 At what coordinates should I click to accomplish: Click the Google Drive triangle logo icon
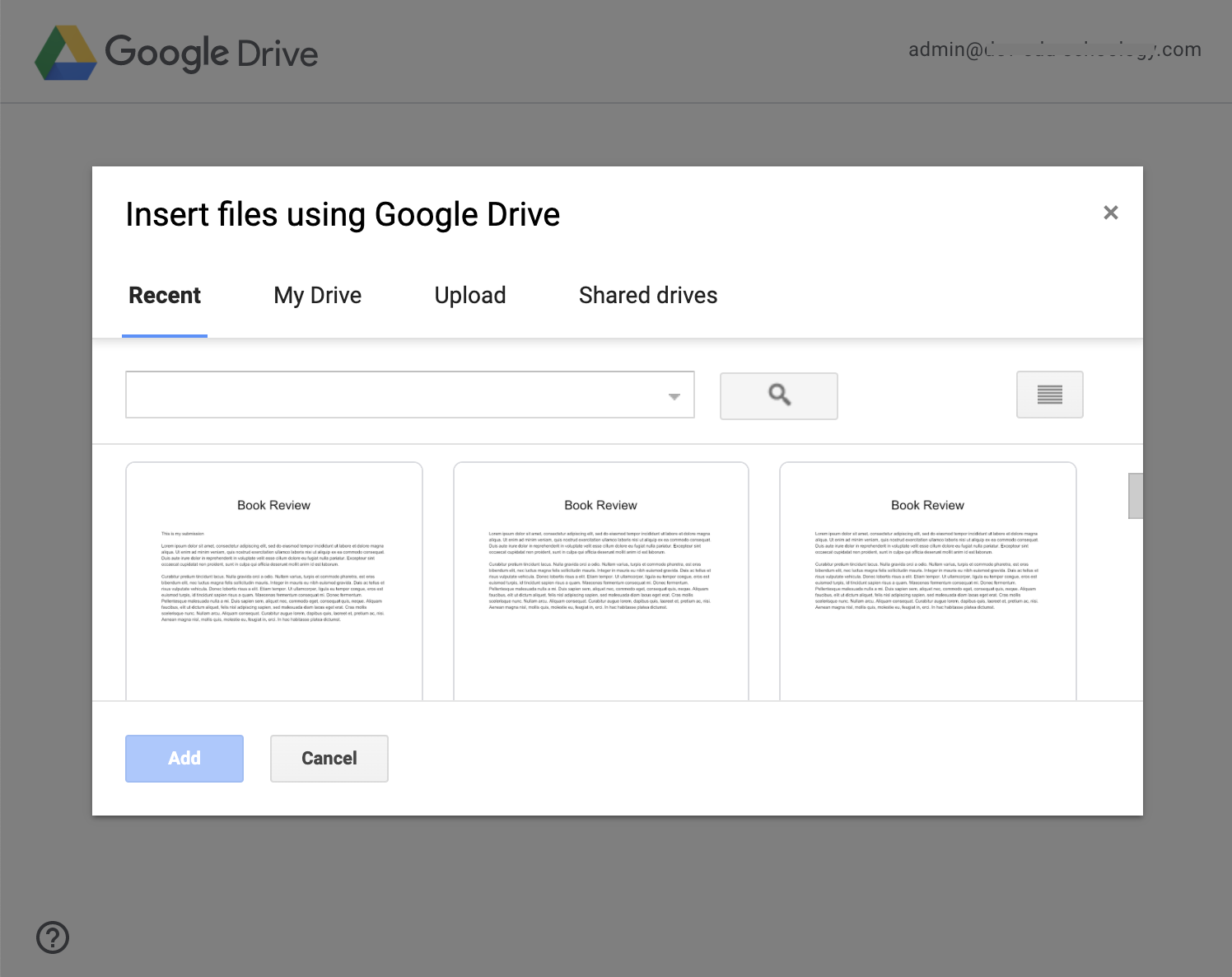coord(66,54)
